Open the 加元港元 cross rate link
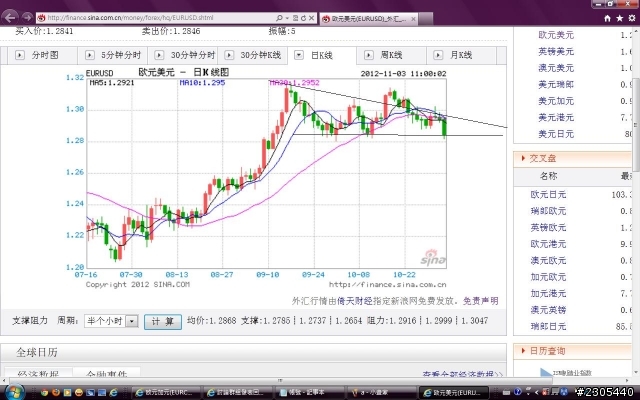 tap(548, 293)
